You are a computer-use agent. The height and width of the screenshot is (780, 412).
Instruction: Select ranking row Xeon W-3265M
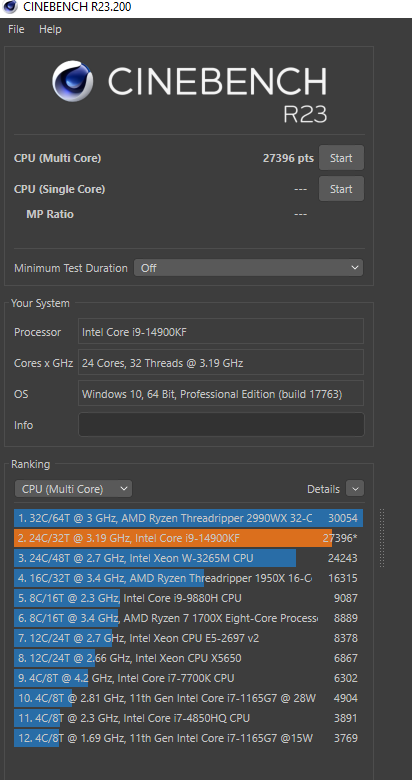coord(189,558)
